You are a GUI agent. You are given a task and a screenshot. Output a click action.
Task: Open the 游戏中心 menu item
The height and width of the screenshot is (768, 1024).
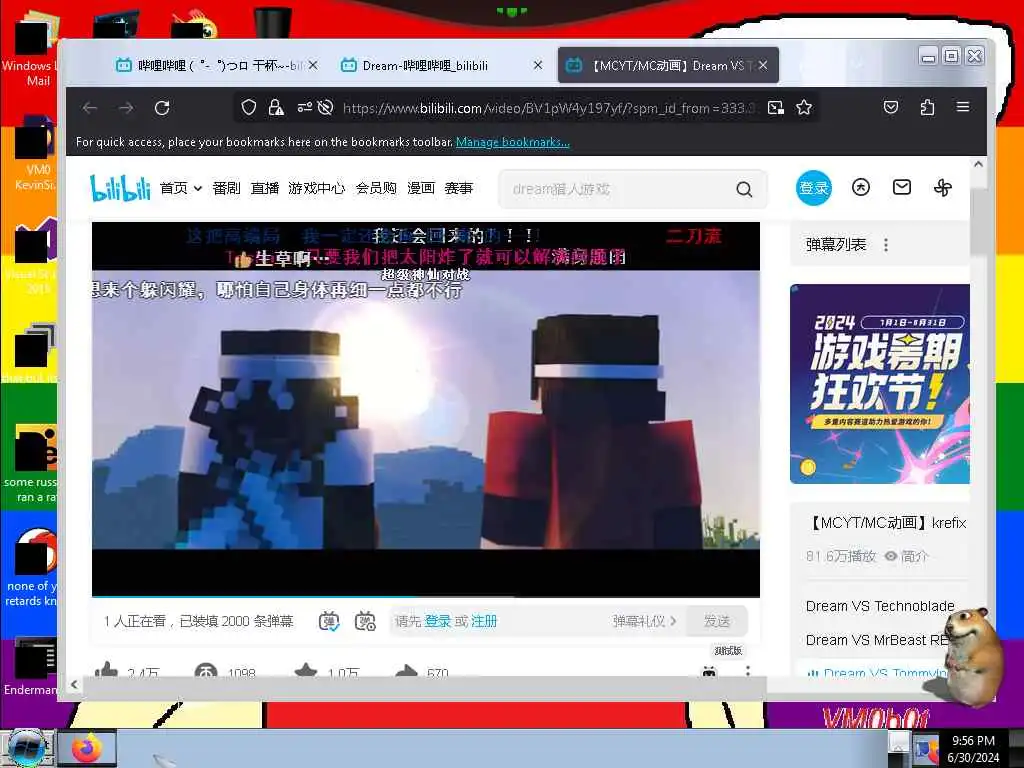(317, 188)
